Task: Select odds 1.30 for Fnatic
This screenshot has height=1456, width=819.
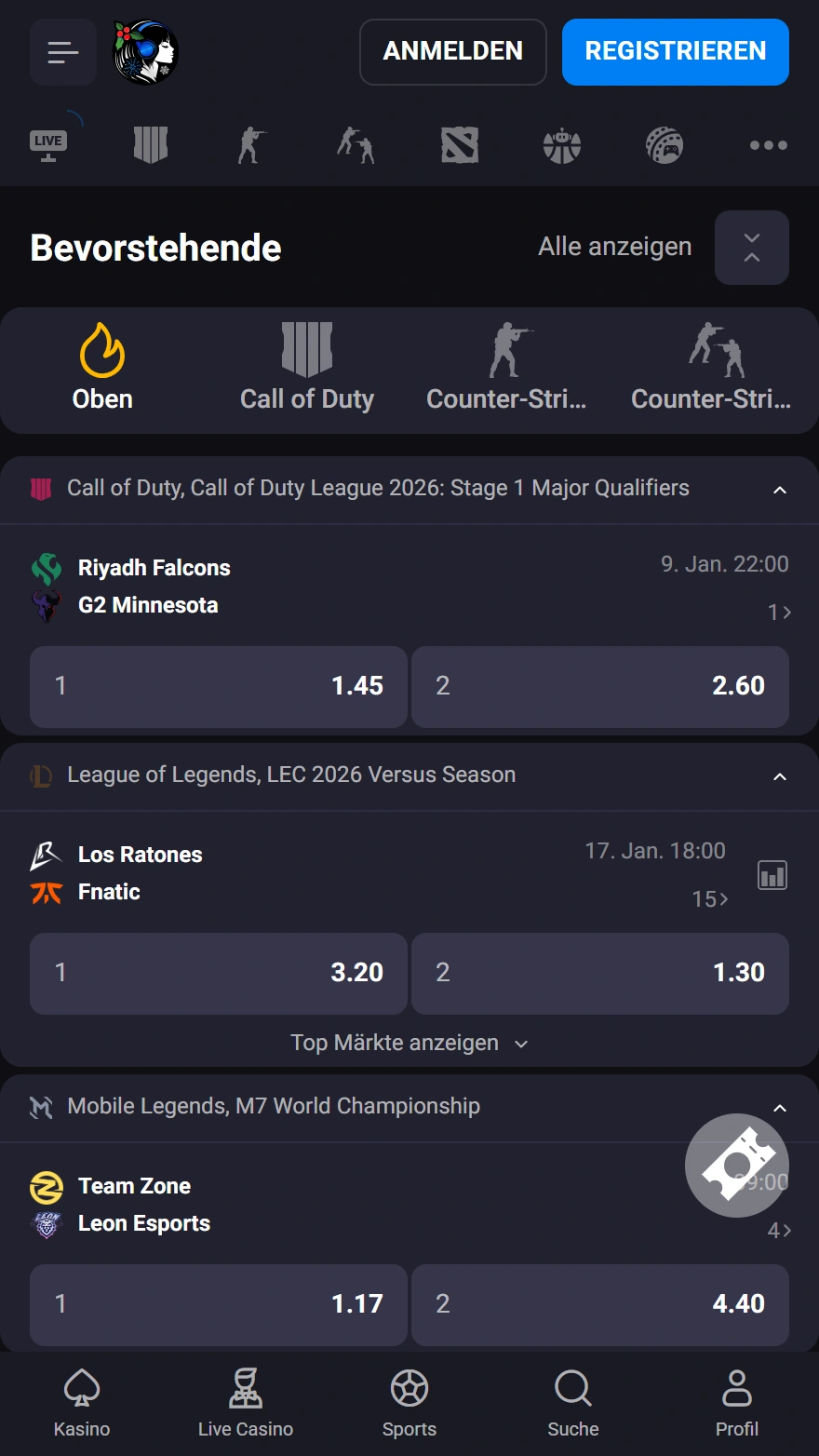Action: tap(599, 973)
